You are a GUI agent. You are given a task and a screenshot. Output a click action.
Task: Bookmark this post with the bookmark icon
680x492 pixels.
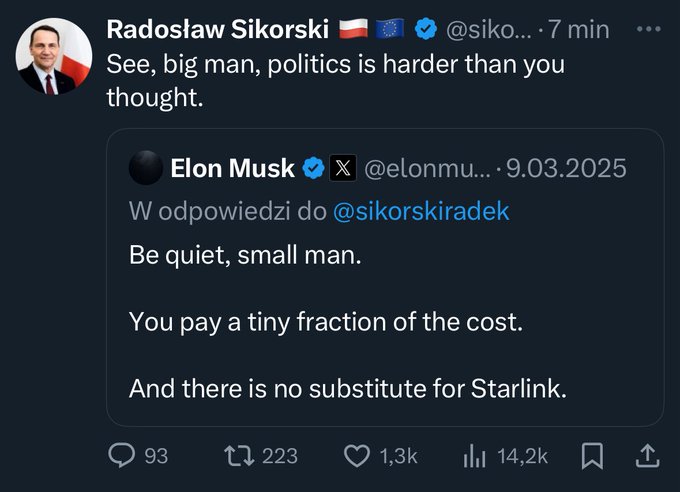click(x=592, y=456)
